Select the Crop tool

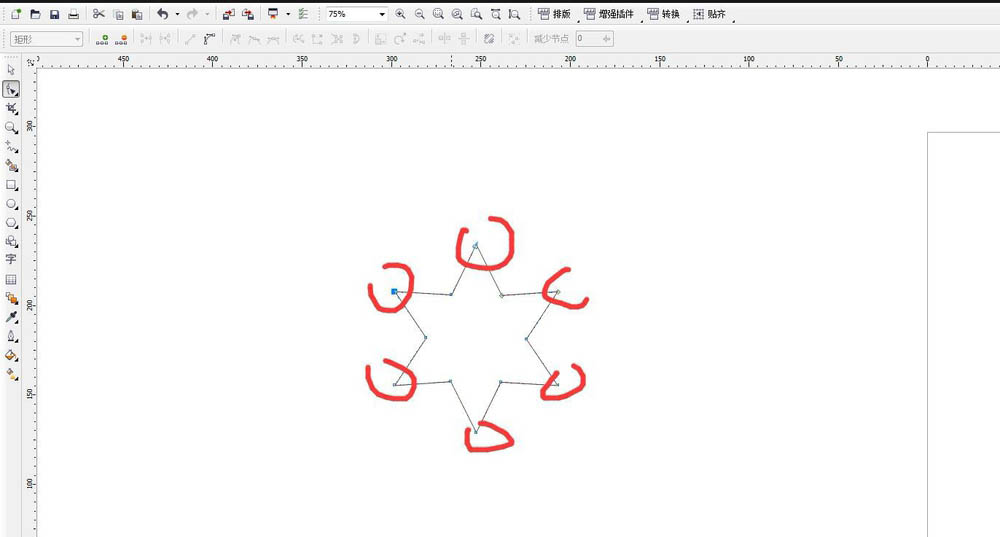point(11,108)
